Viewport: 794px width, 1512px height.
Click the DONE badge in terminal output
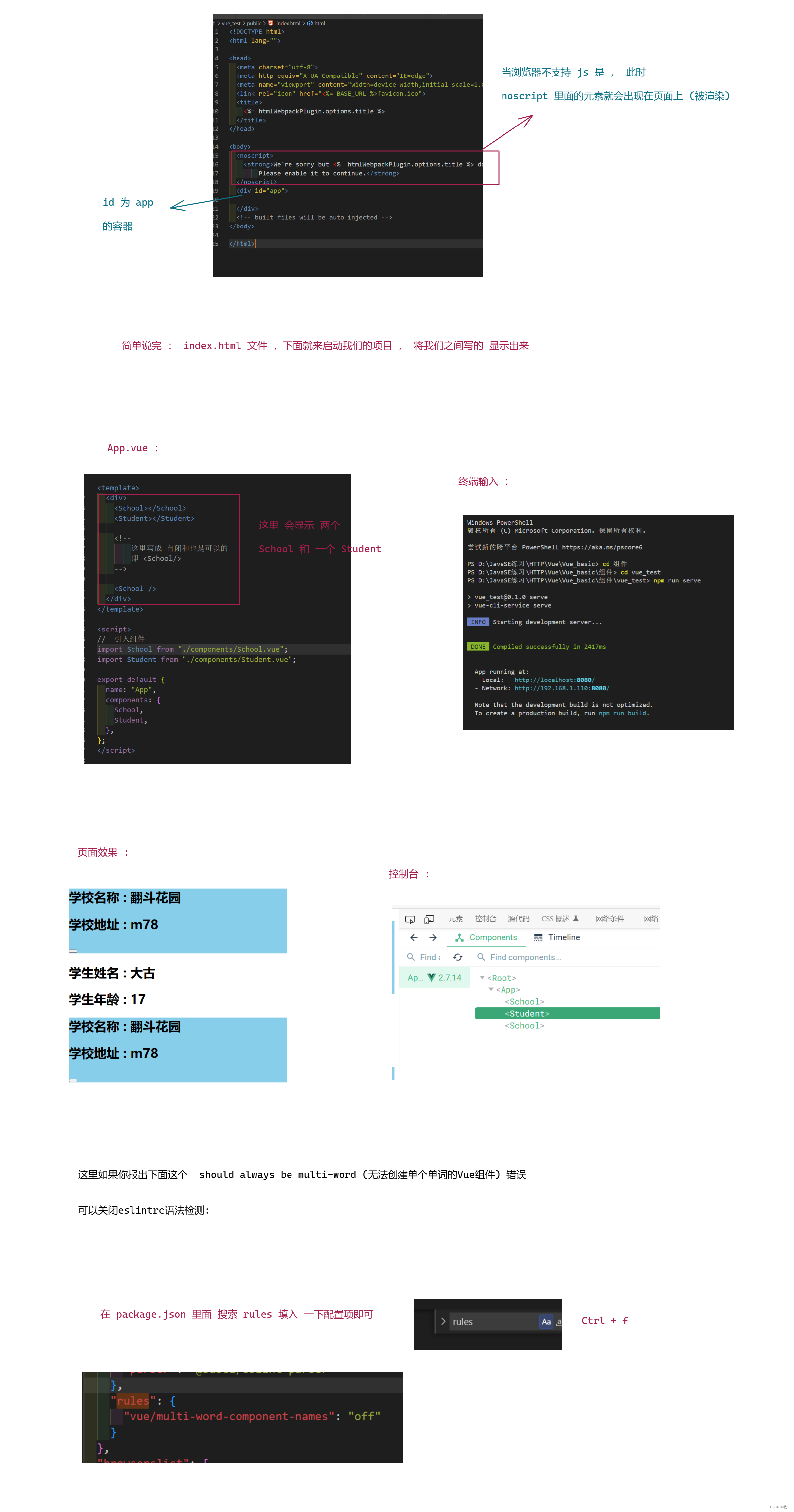coord(478,646)
